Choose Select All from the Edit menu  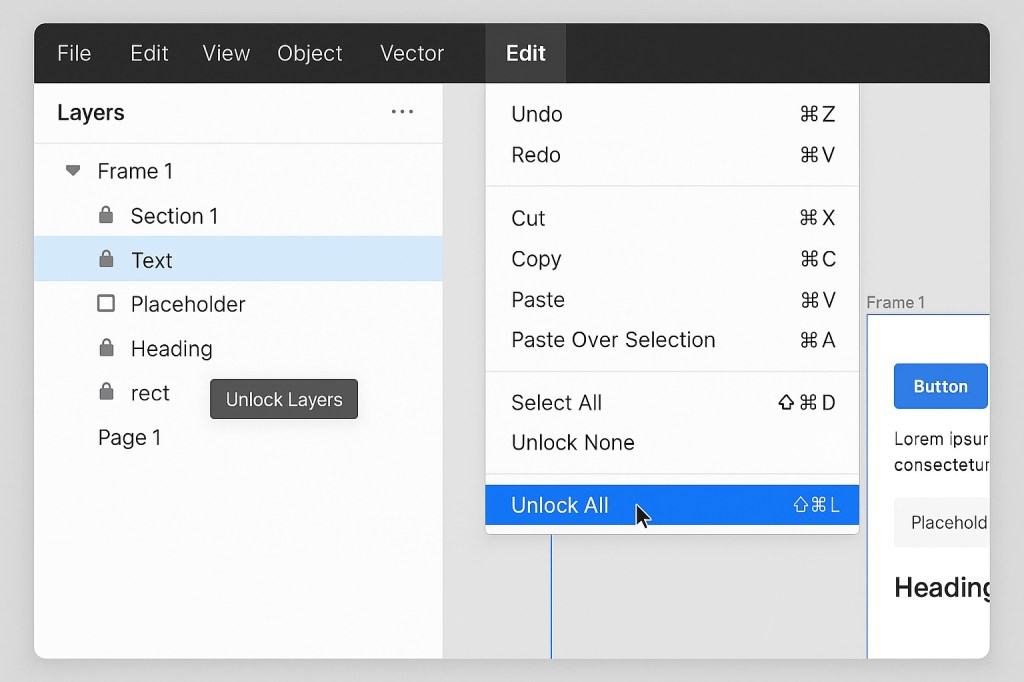click(557, 402)
